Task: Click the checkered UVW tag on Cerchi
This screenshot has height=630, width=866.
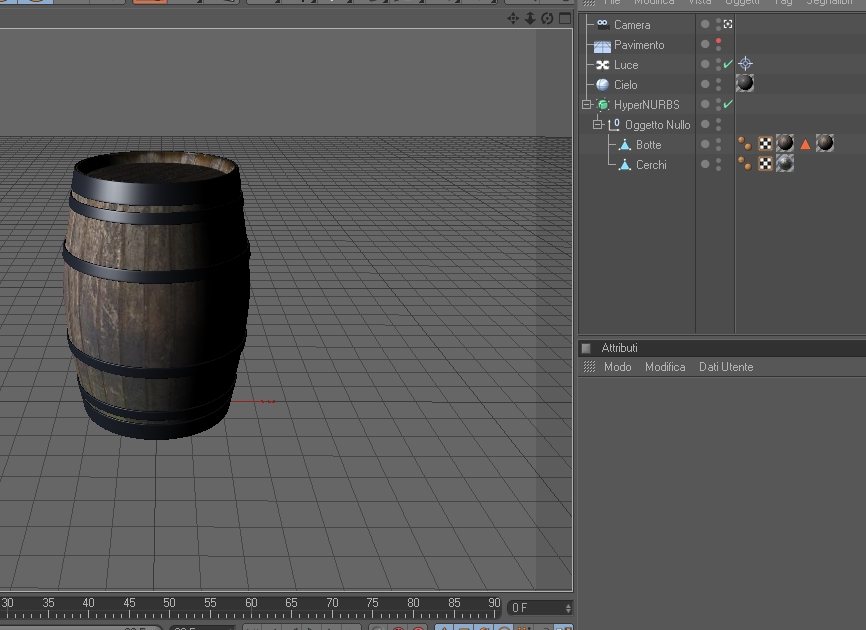Action: click(x=765, y=164)
